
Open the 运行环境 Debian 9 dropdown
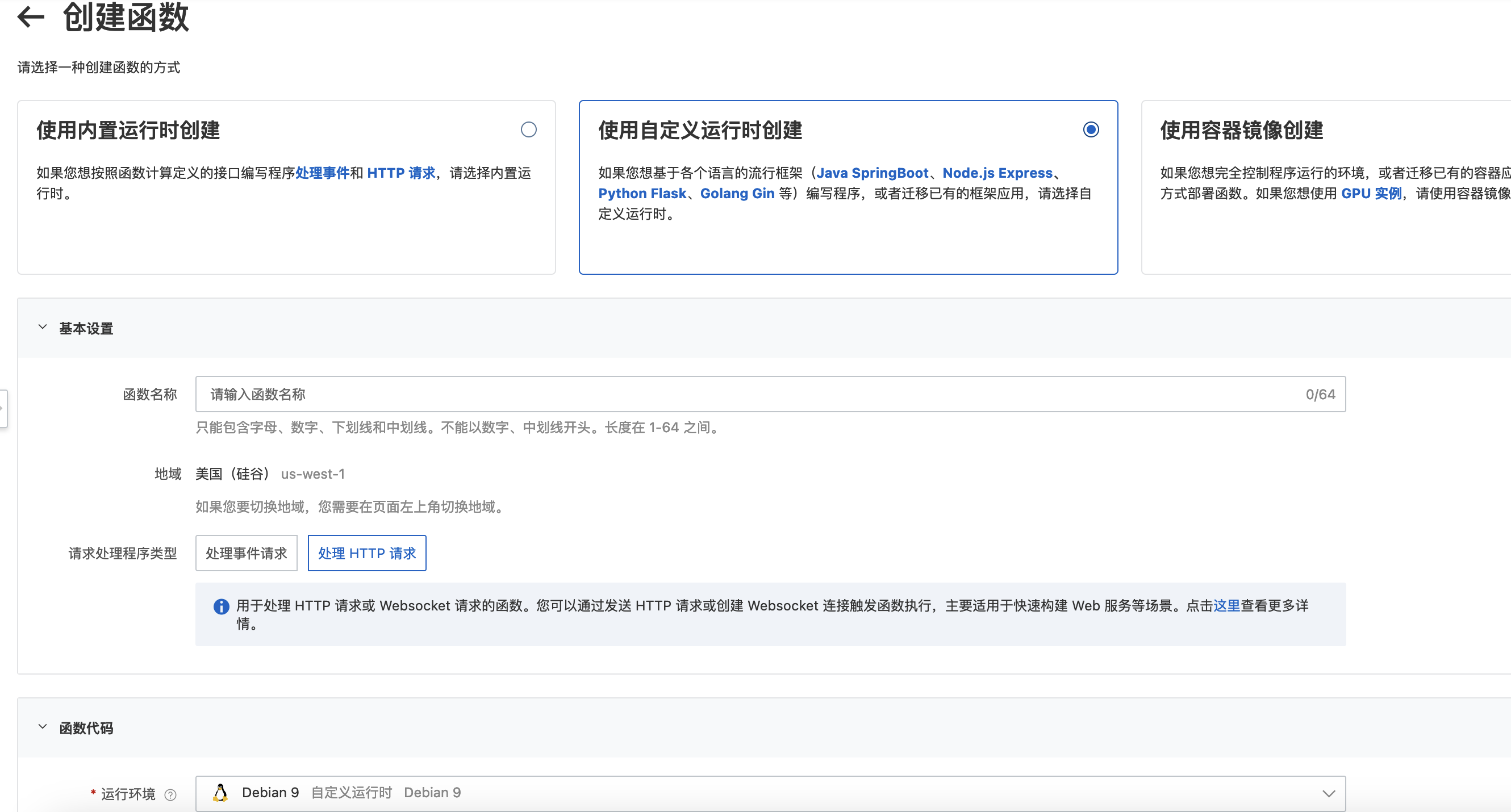(770, 793)
